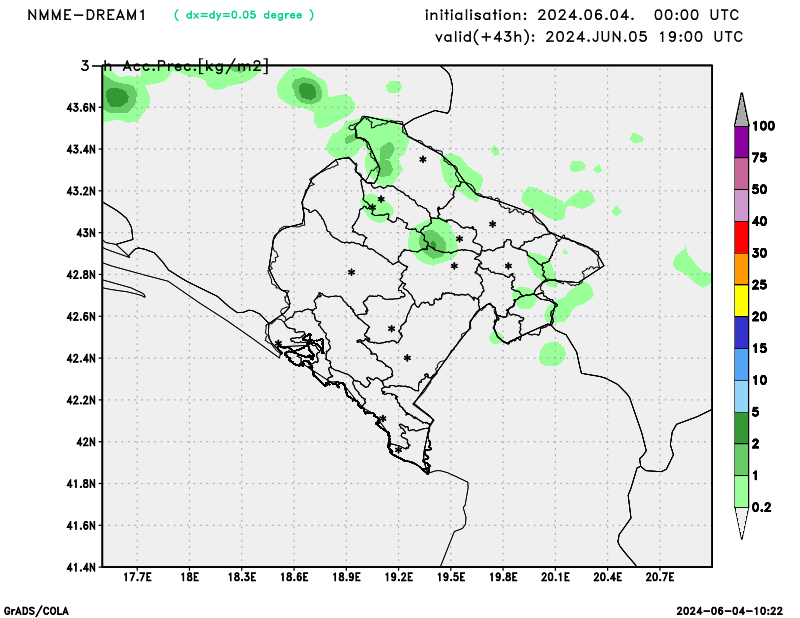Click the dx=dy=0.05 degree resolution label

[244, 15]
